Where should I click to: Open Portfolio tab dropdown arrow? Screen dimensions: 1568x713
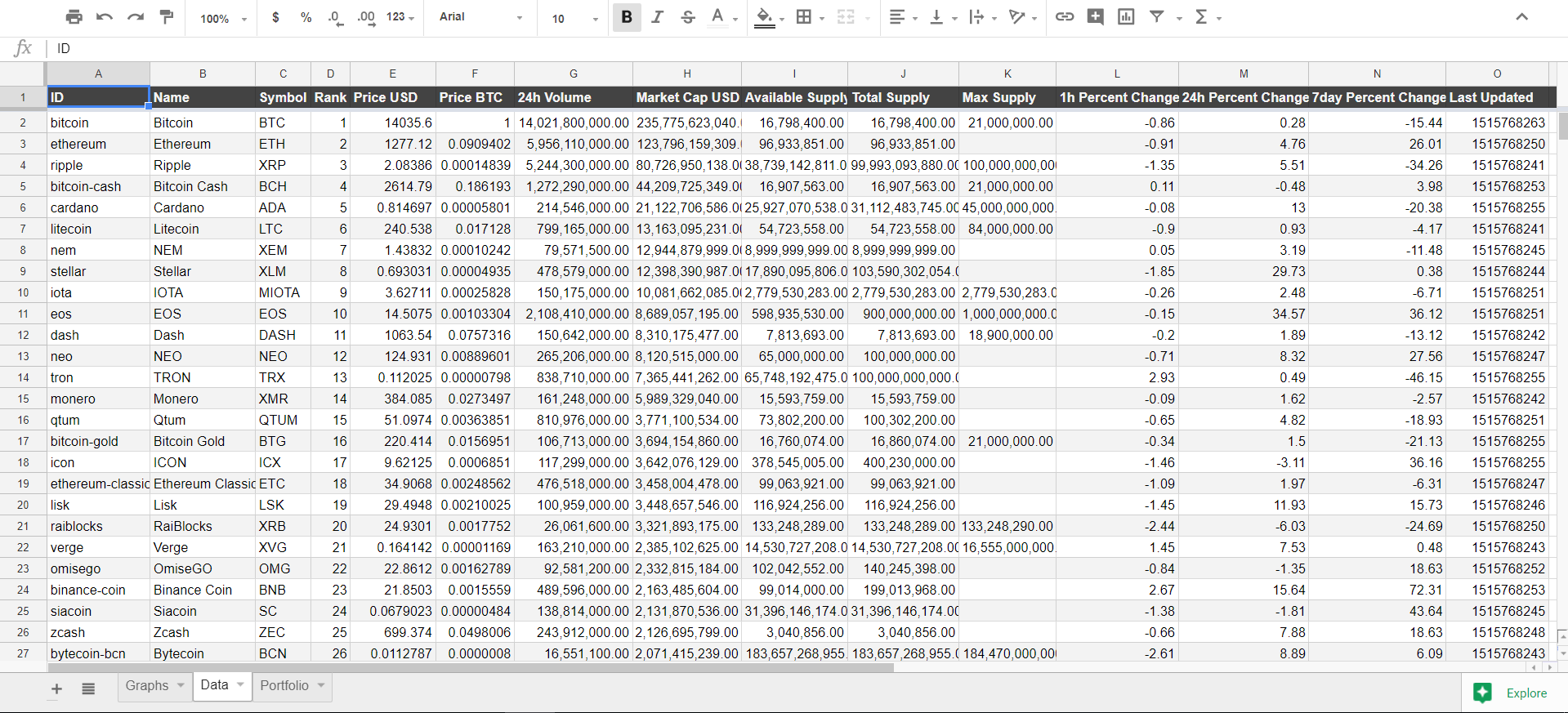tap(321, 685)
